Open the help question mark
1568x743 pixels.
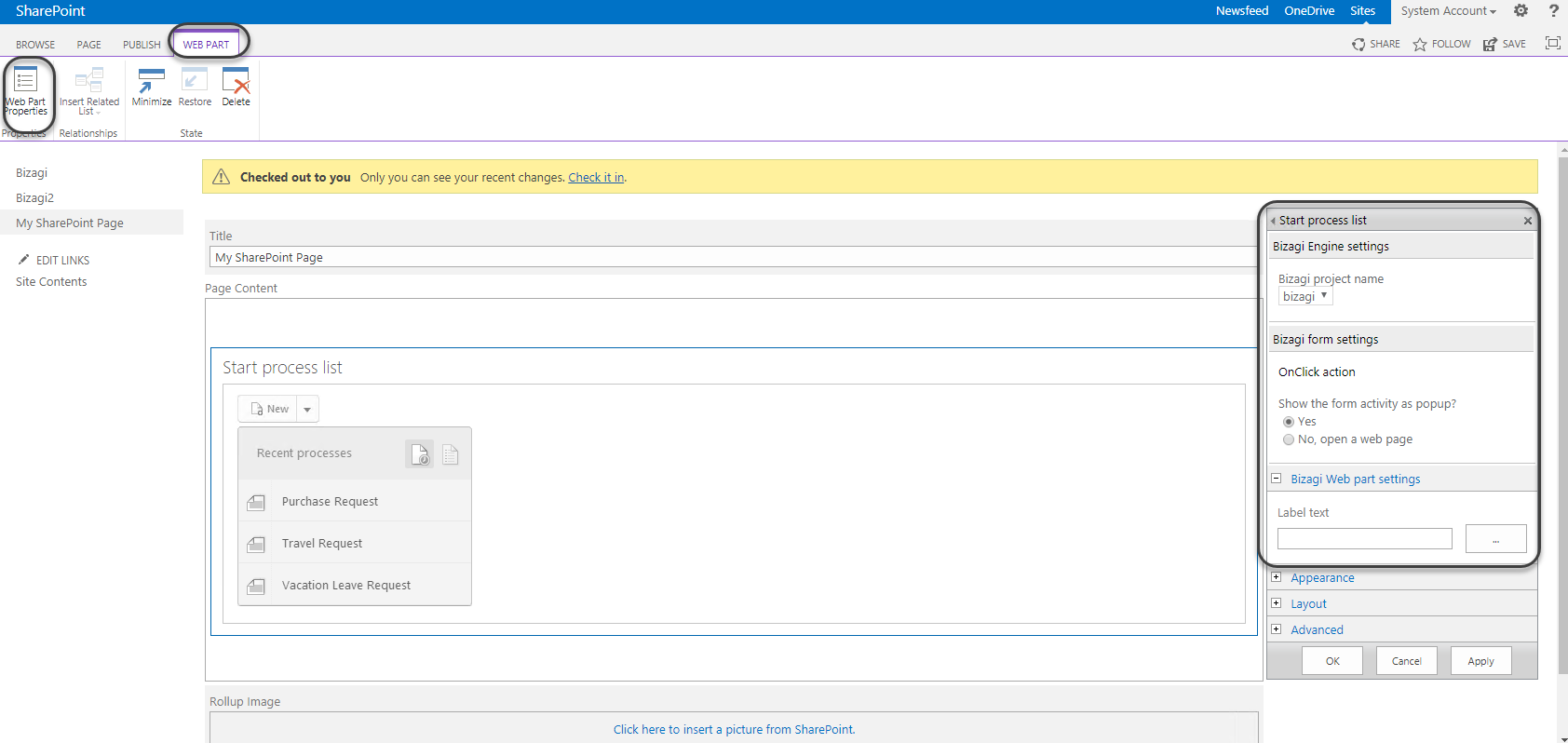coord(1553,11)
